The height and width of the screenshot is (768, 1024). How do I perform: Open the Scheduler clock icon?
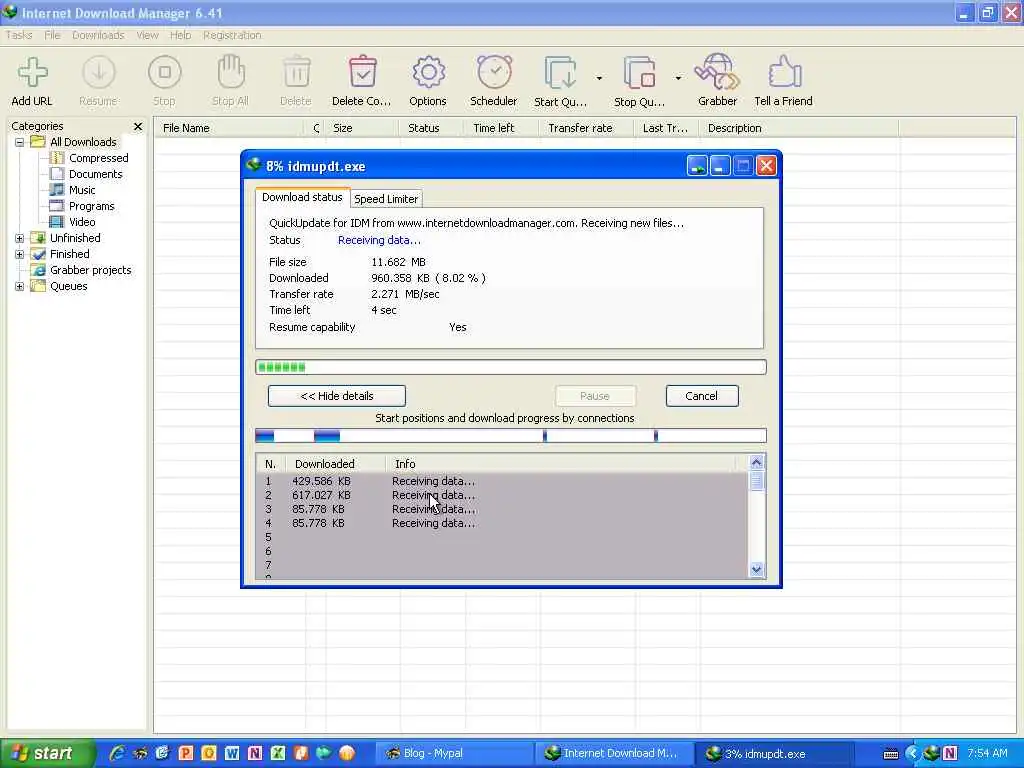(494, 72)
